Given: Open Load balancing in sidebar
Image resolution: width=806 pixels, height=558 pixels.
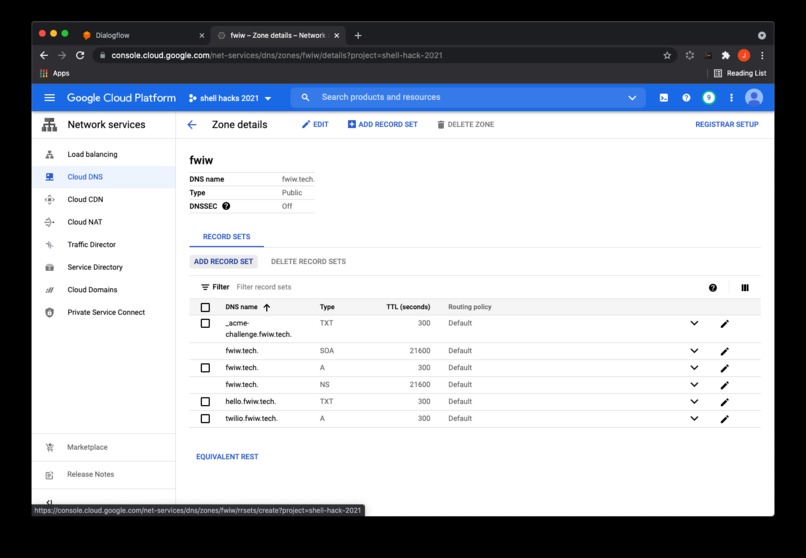Looking at the screenshot, I should coord(103,154).
